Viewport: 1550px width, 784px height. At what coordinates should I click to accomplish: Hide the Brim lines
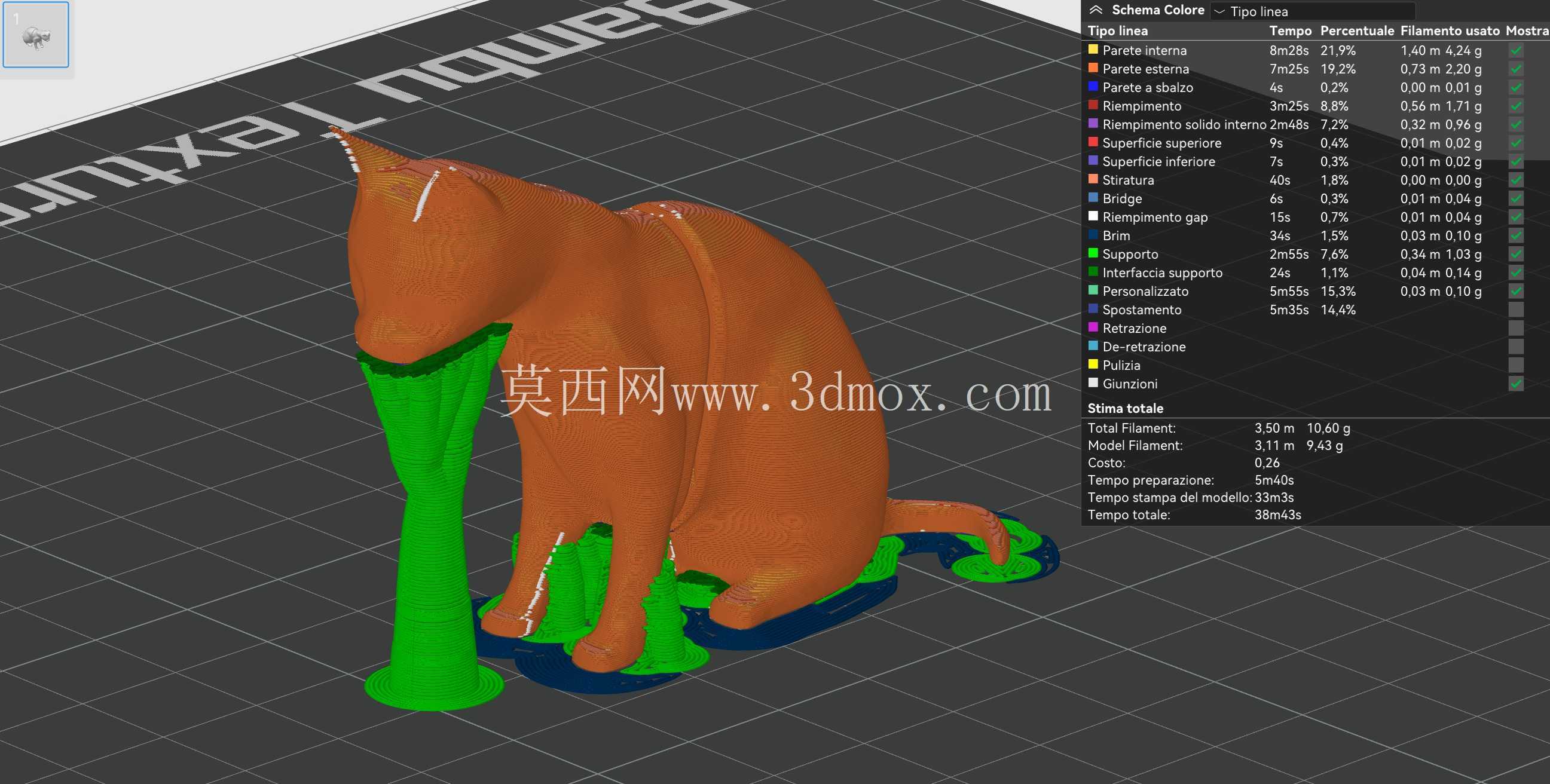1516,236
